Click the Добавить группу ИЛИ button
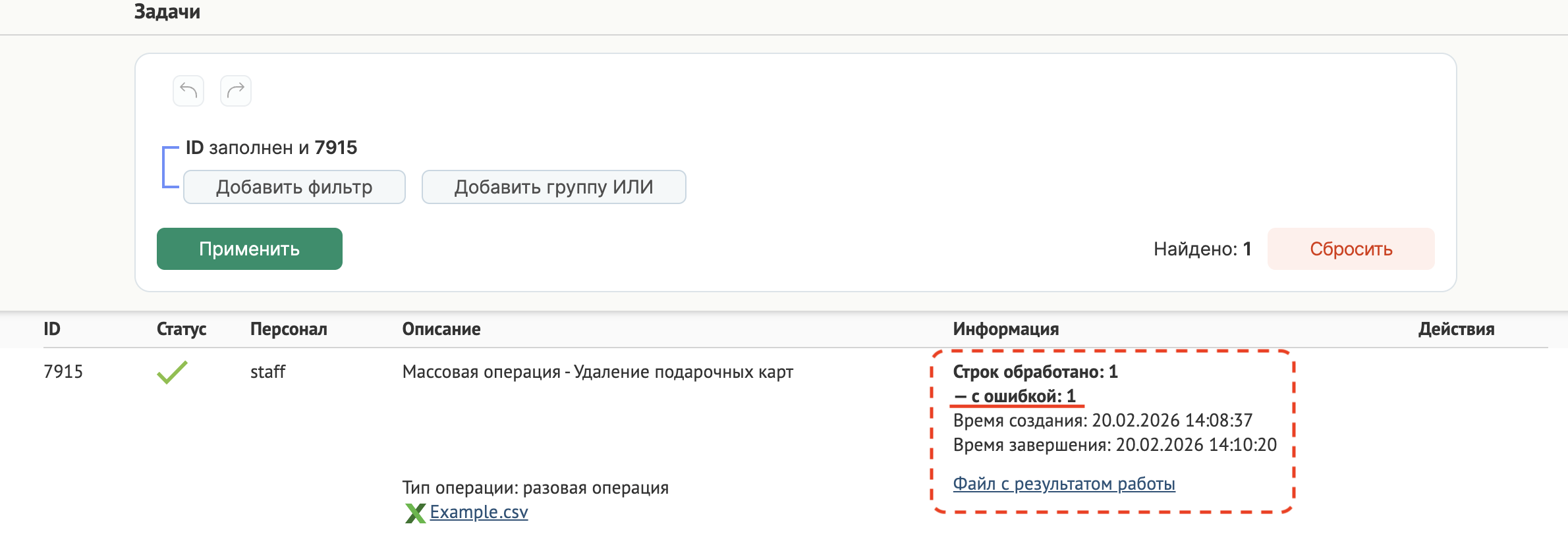 (x=553, y=187)
